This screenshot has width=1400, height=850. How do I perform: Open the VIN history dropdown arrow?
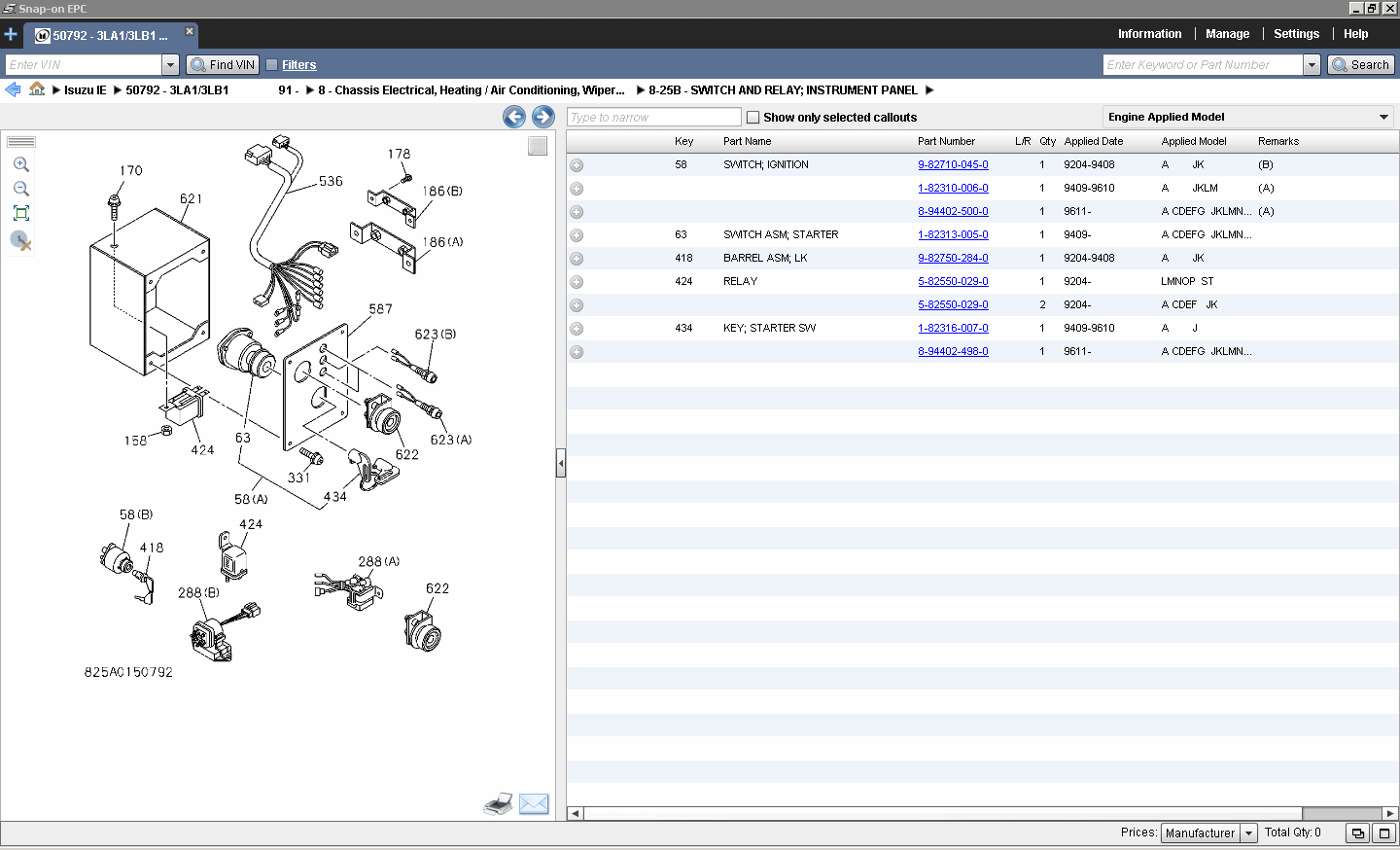coord(170,64)
